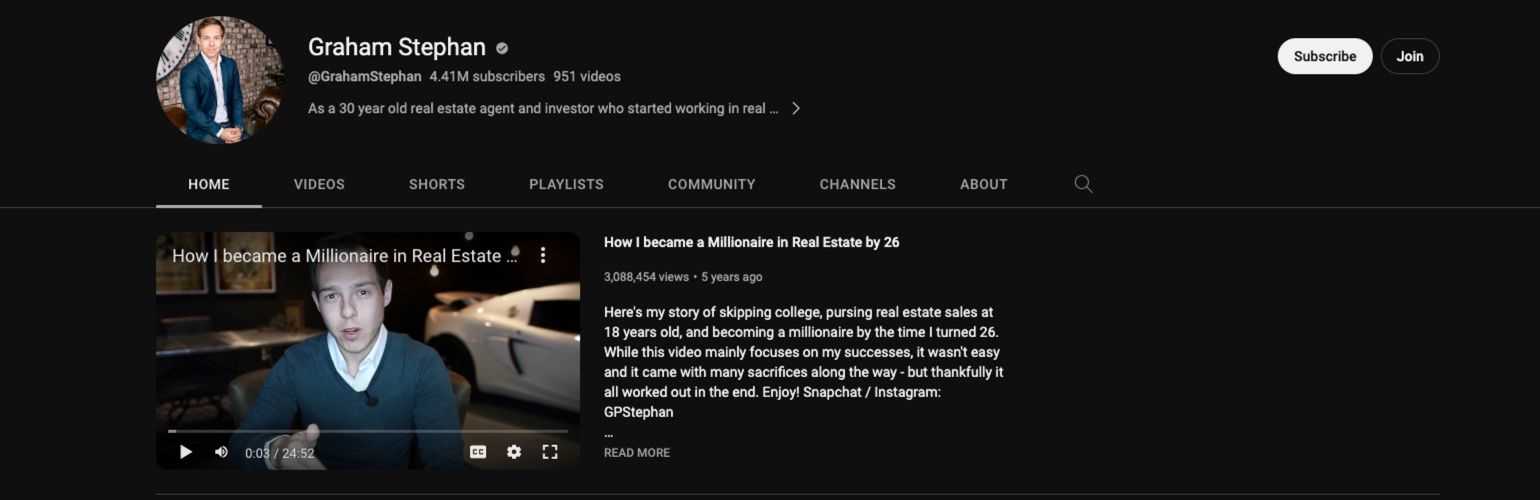The height and width of the screenshot is (500, 1540).
Task: View the Community tab
Action: point(711,184)
